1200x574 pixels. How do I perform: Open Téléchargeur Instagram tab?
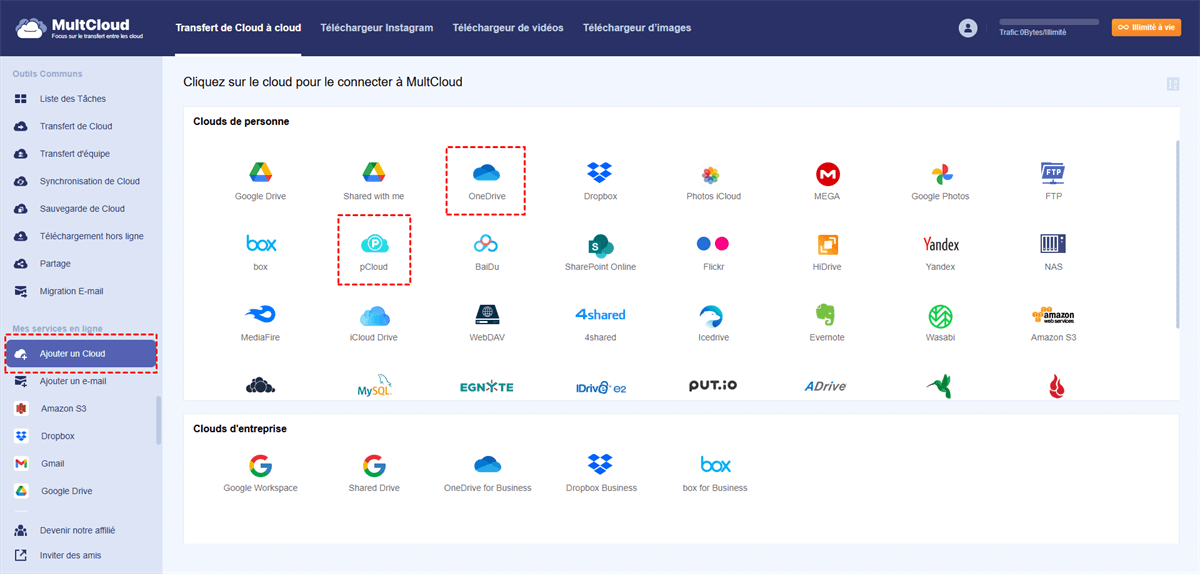pos(377,28)
